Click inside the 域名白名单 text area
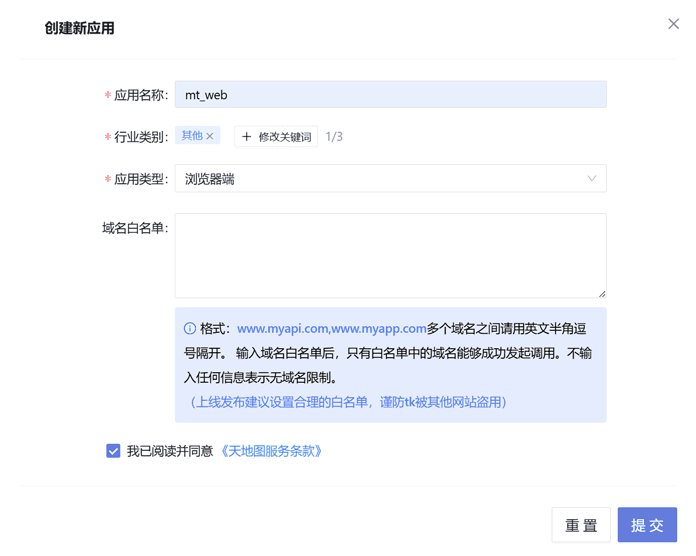Image resolution: width=696 pixels, height=556 pixels. pyautogui.click(x=390, y=255)
